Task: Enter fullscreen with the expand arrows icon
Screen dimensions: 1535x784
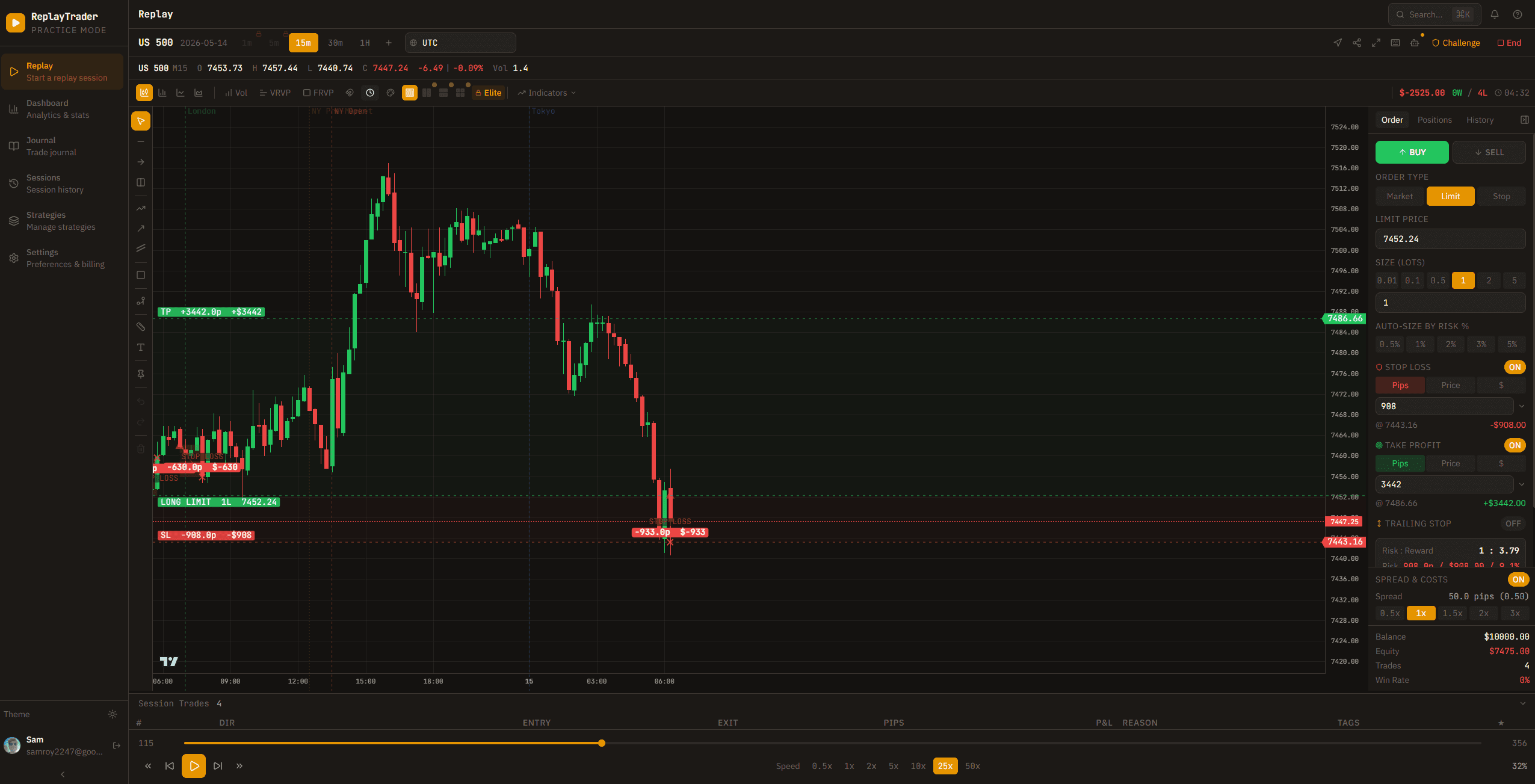Action: click(x=1376, y=43)
